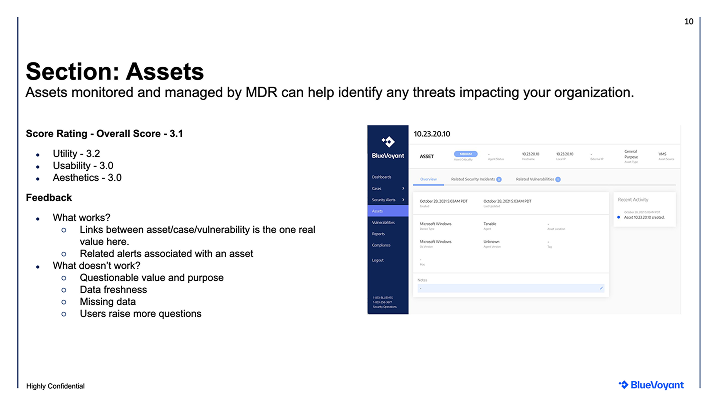Screen dimensions: 720x405
Task: Click the What works? bullet
Action: pos(81,218)
